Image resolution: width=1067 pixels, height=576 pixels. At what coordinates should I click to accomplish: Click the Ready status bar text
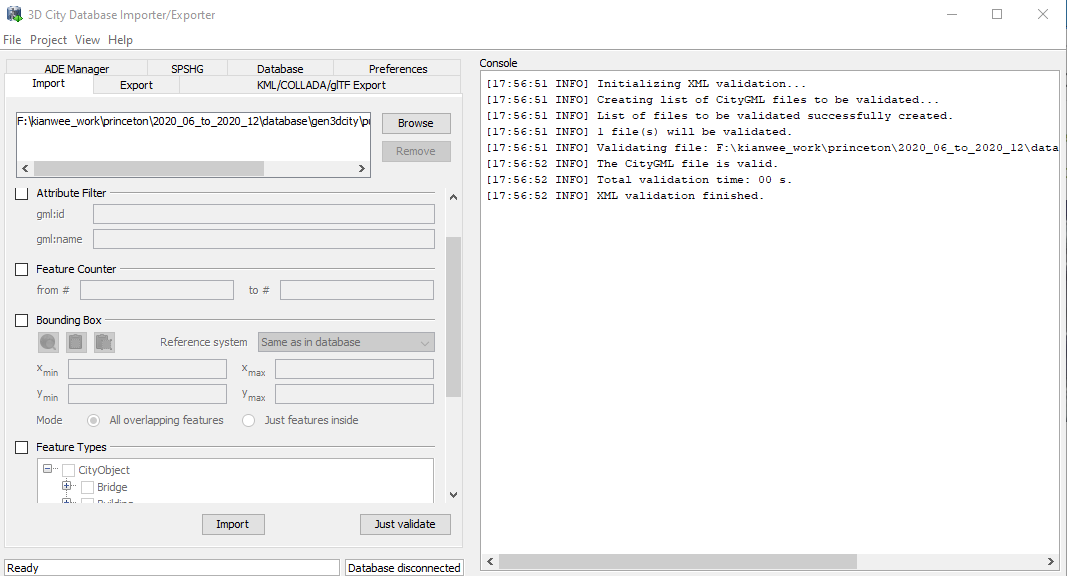[22, 568]
